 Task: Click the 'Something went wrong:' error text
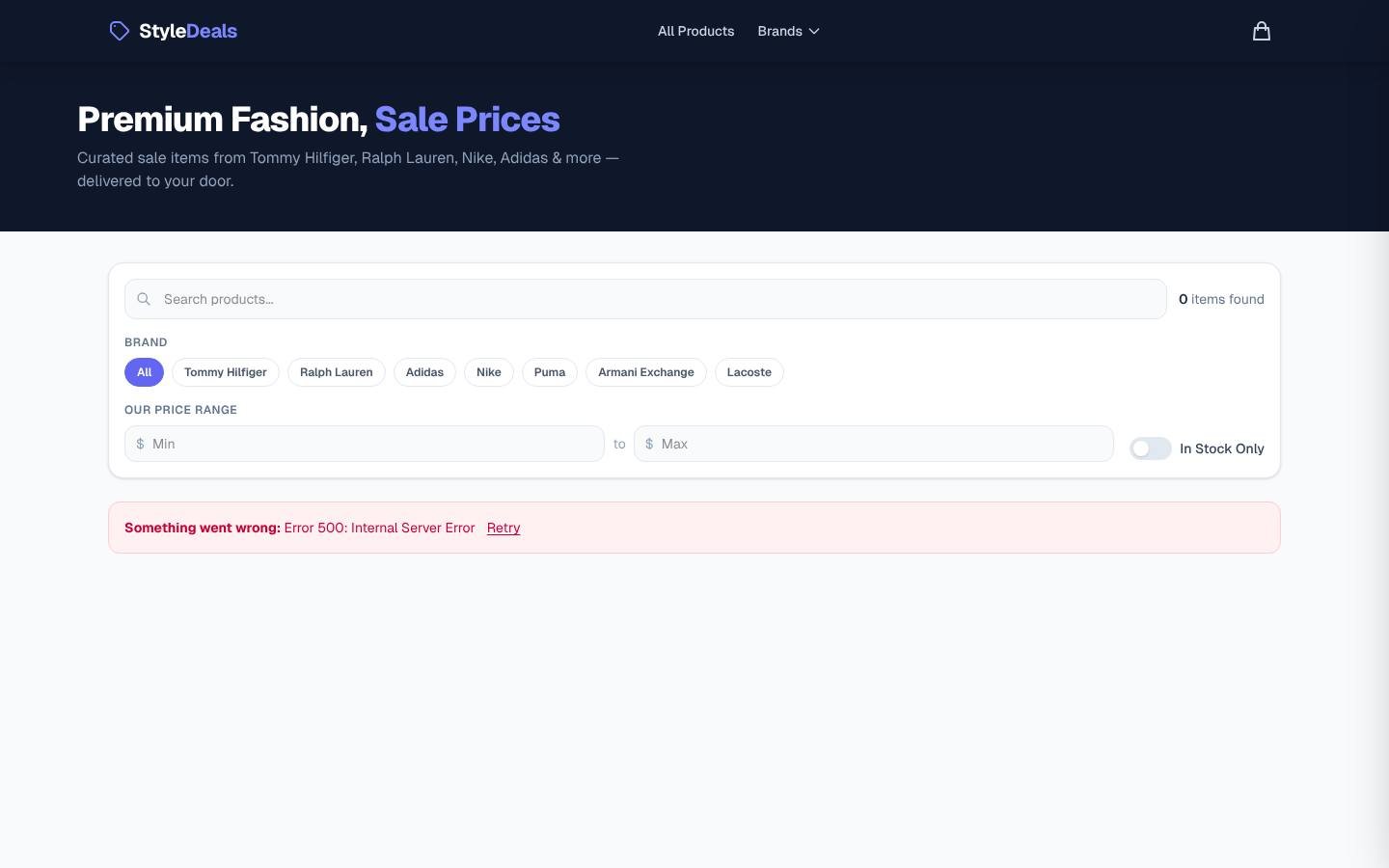(203, 528)
